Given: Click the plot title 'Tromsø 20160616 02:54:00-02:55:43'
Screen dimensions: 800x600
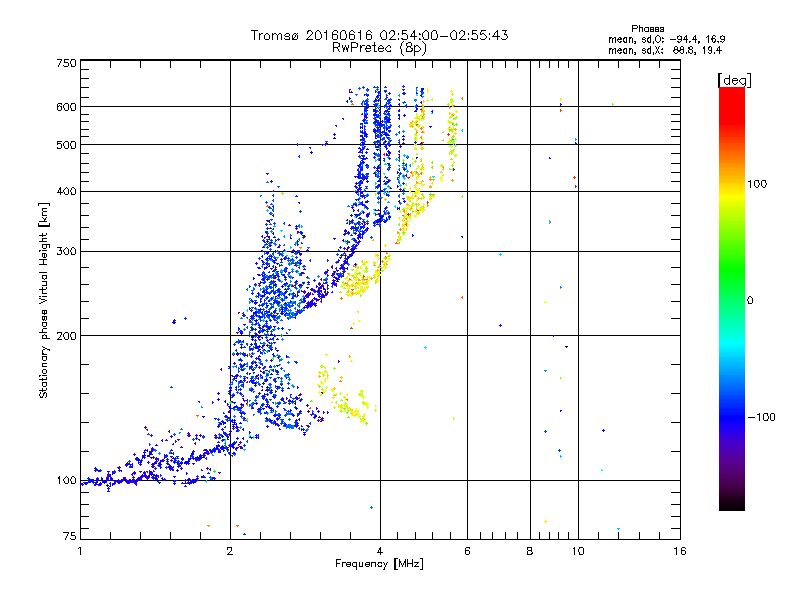Looking at the screenshot, I should click(379, 35).
